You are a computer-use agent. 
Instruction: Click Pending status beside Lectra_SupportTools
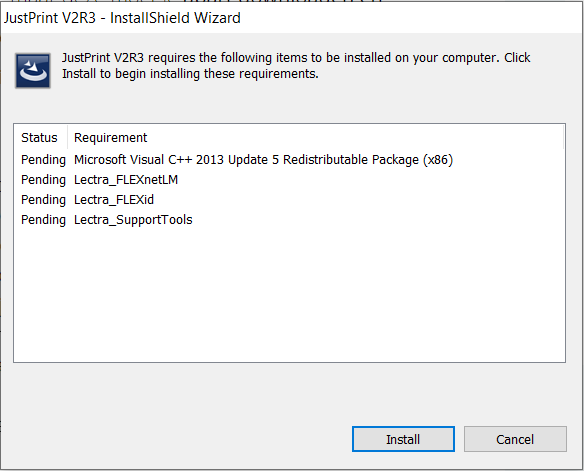[43, 220]
